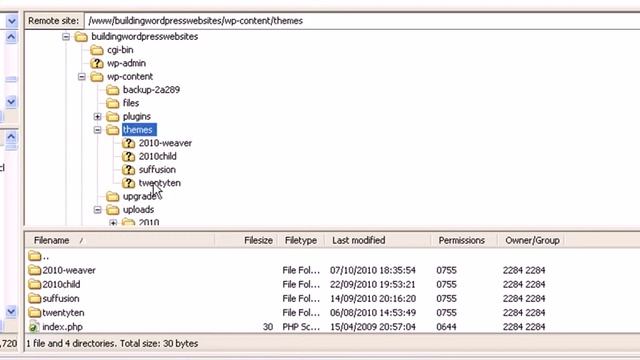This screenshot has width=640, height=360.
Task: Select the files folder label in tree
Action: click(x=131, y=103)
